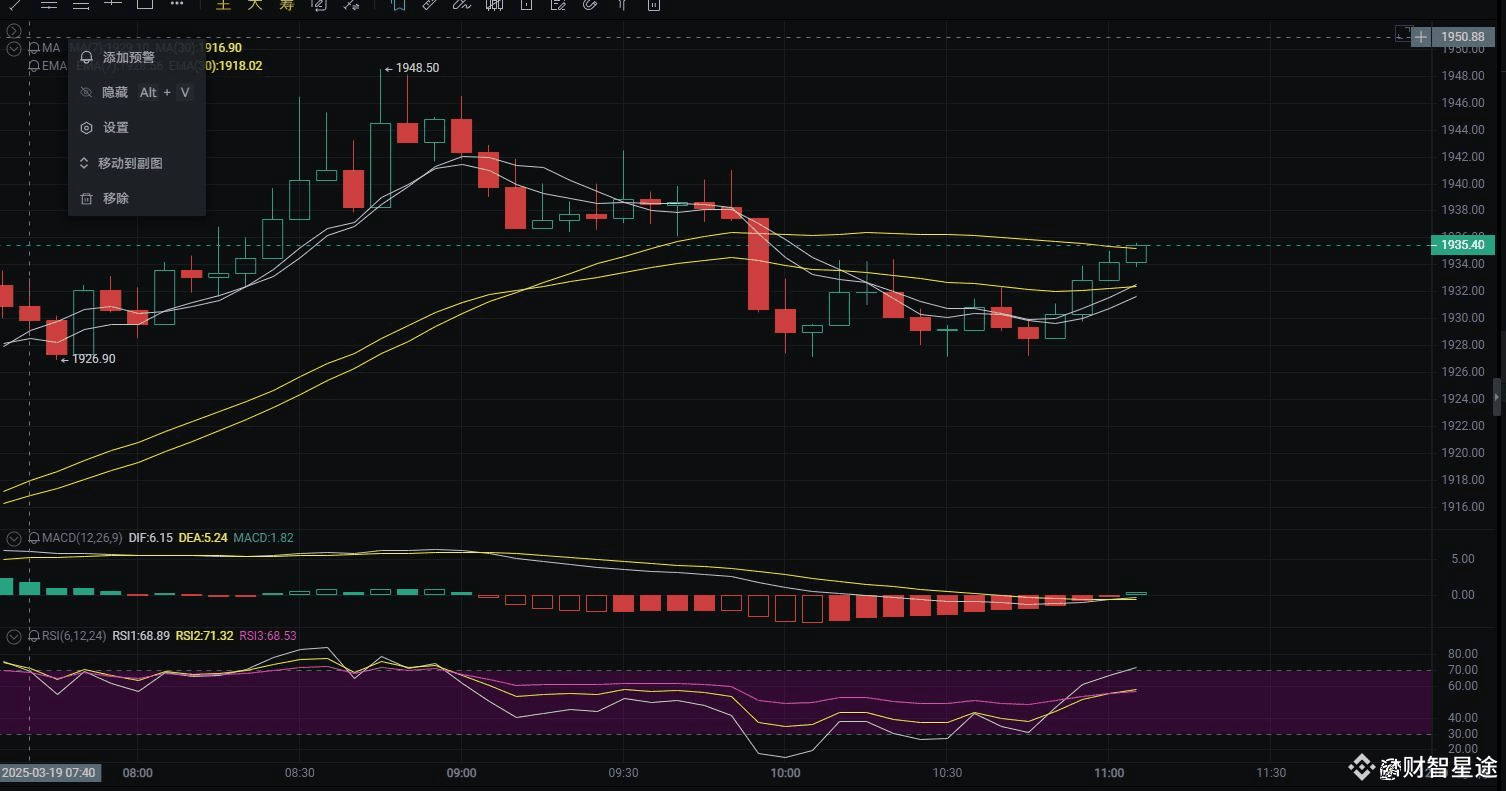The image size is (1506, 791).
Task: Click the bookmark flag tool icon
Action: point(399,6)
